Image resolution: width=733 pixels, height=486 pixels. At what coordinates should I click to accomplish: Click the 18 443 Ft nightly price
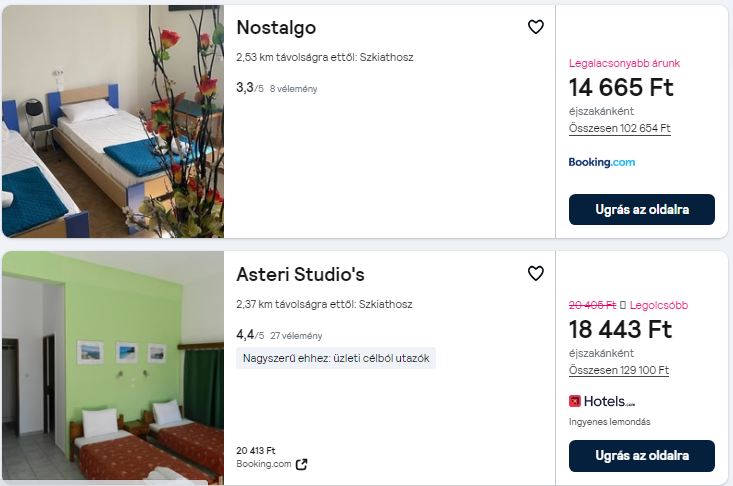[x=620, y=329]
